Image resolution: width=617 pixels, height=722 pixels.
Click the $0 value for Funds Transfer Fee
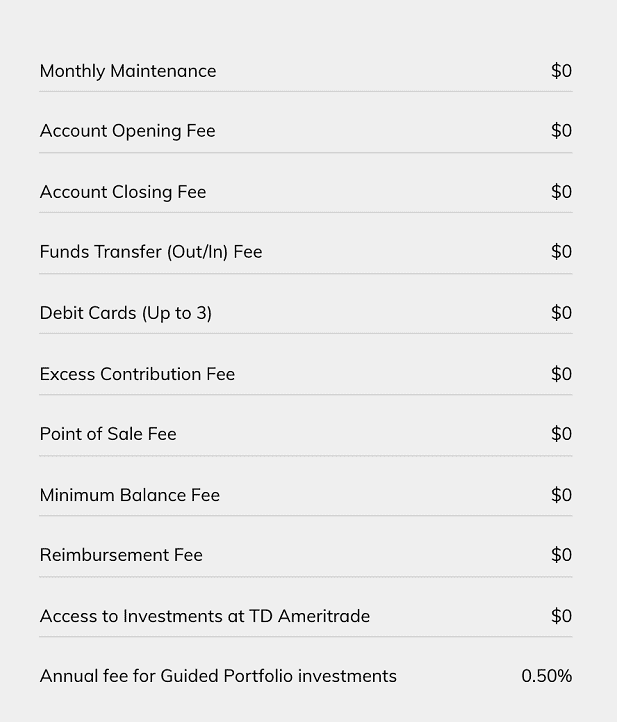[561, 252]
